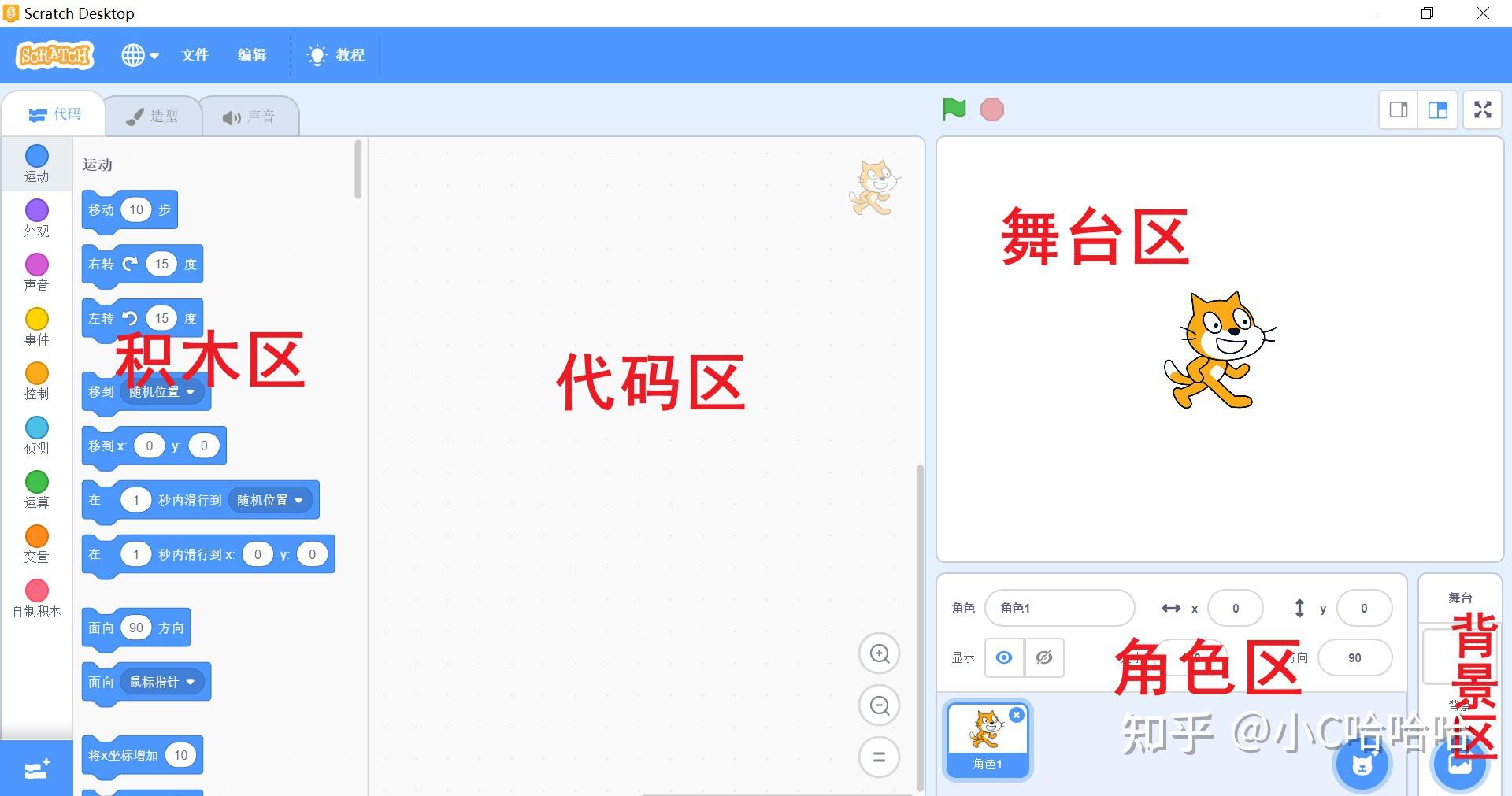Select the 控制 block category

pyautogui.click(x=37, y=381)
